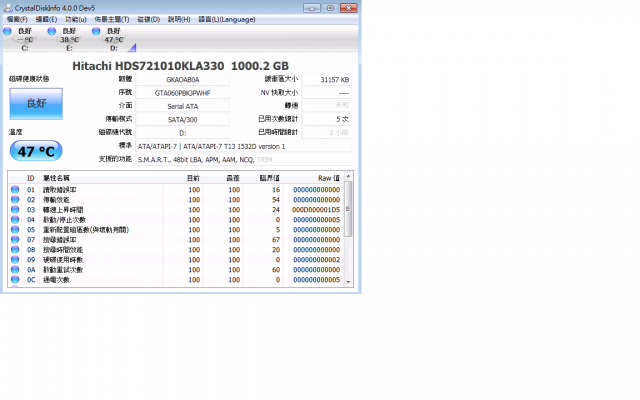Click the ID column header
The height and width of the screenshot is (400, 640).
(31, 178)
